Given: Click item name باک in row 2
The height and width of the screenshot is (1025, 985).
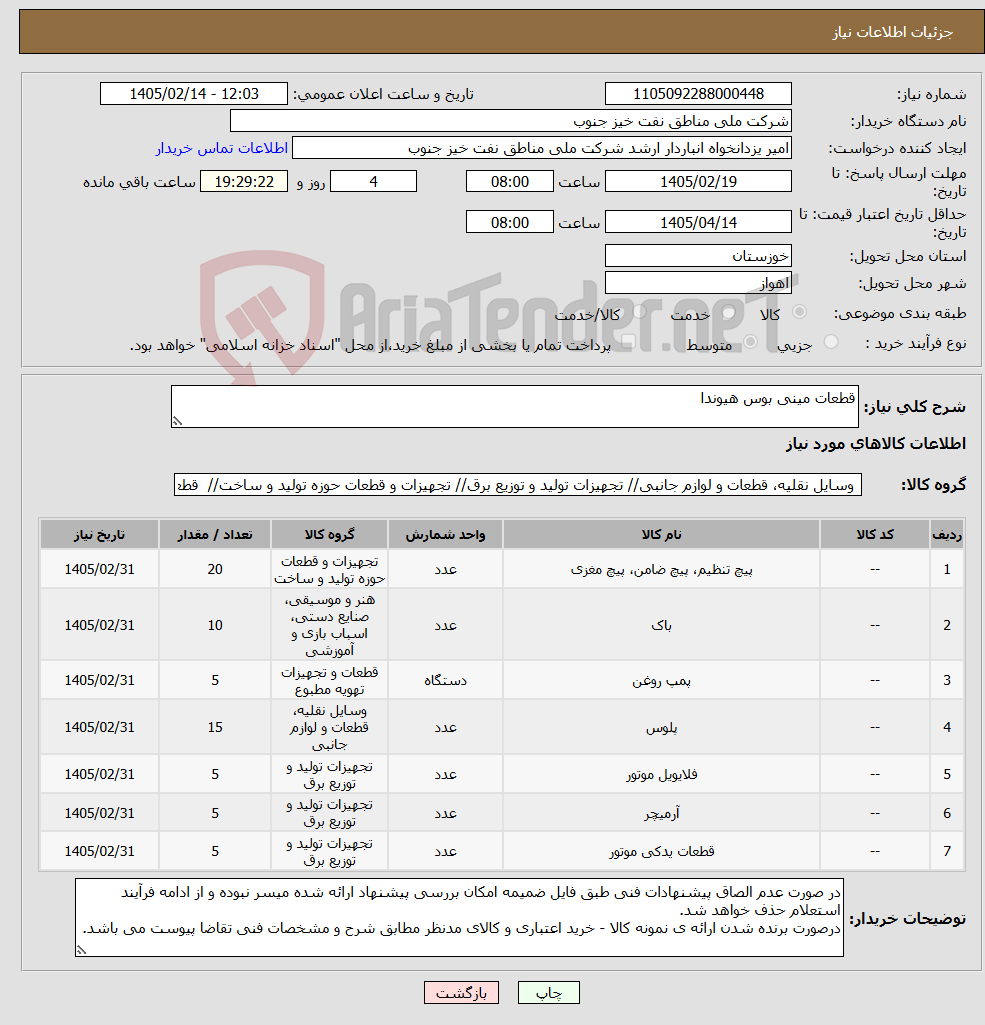Looking at the screenshot, I should [x=661, y=626].
